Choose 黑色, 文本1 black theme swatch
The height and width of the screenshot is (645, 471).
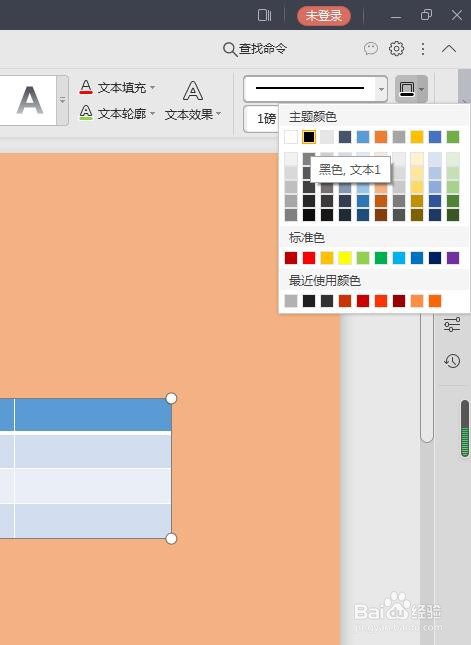point(309,137)
